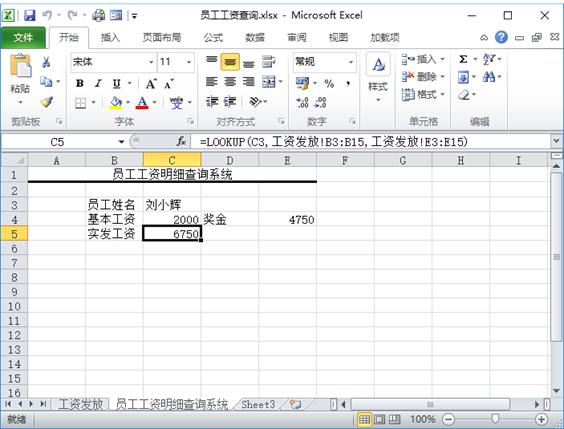Click the Print Preview icon in quick access toolbar
The width and height of the screenshot is (564, 429).
click(98, 15)
